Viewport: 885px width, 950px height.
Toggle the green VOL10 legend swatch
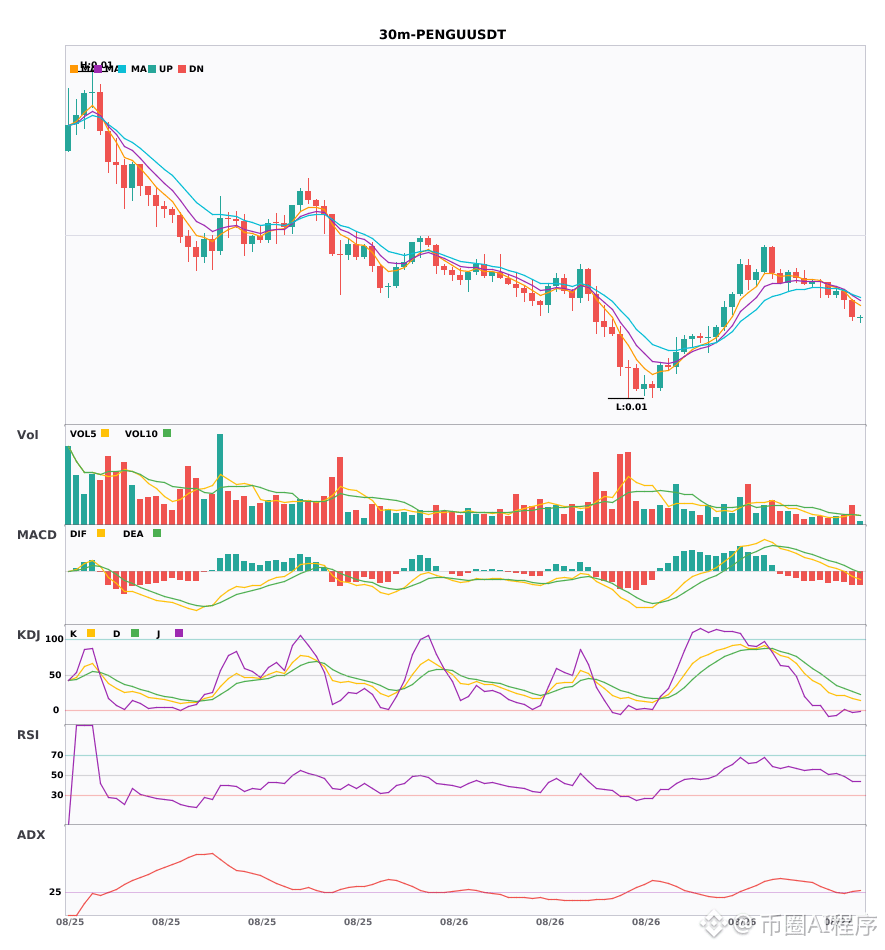[167, 433]
